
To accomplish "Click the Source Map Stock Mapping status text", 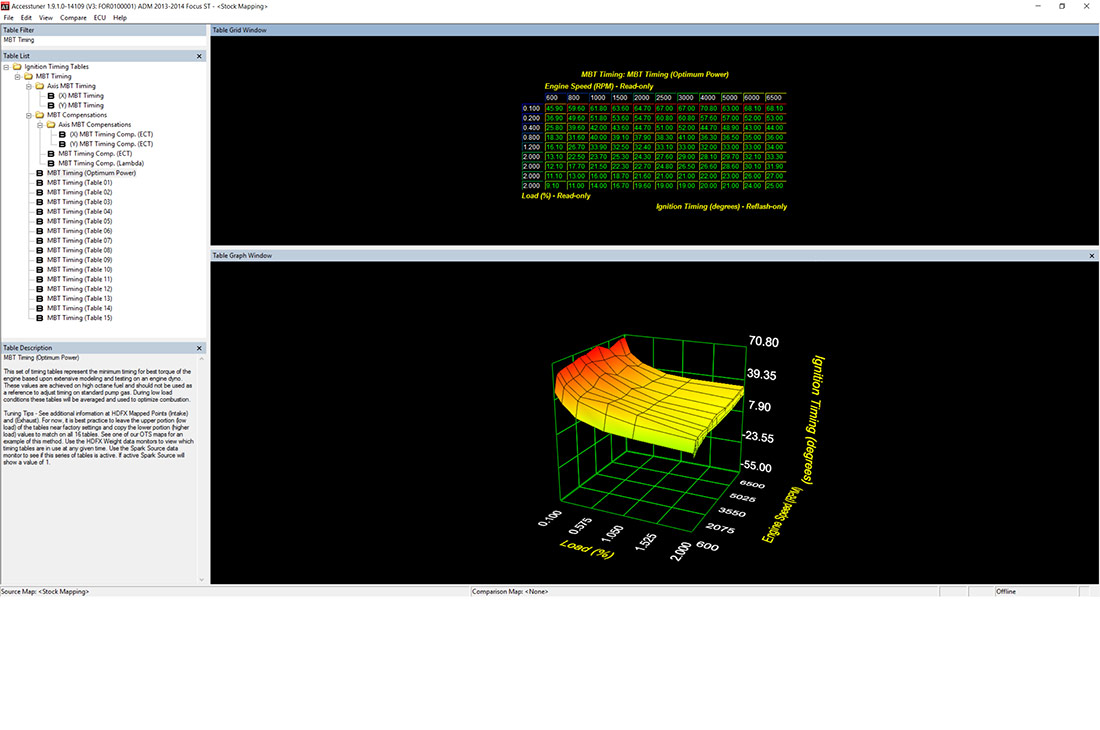I will click(45, 592).
